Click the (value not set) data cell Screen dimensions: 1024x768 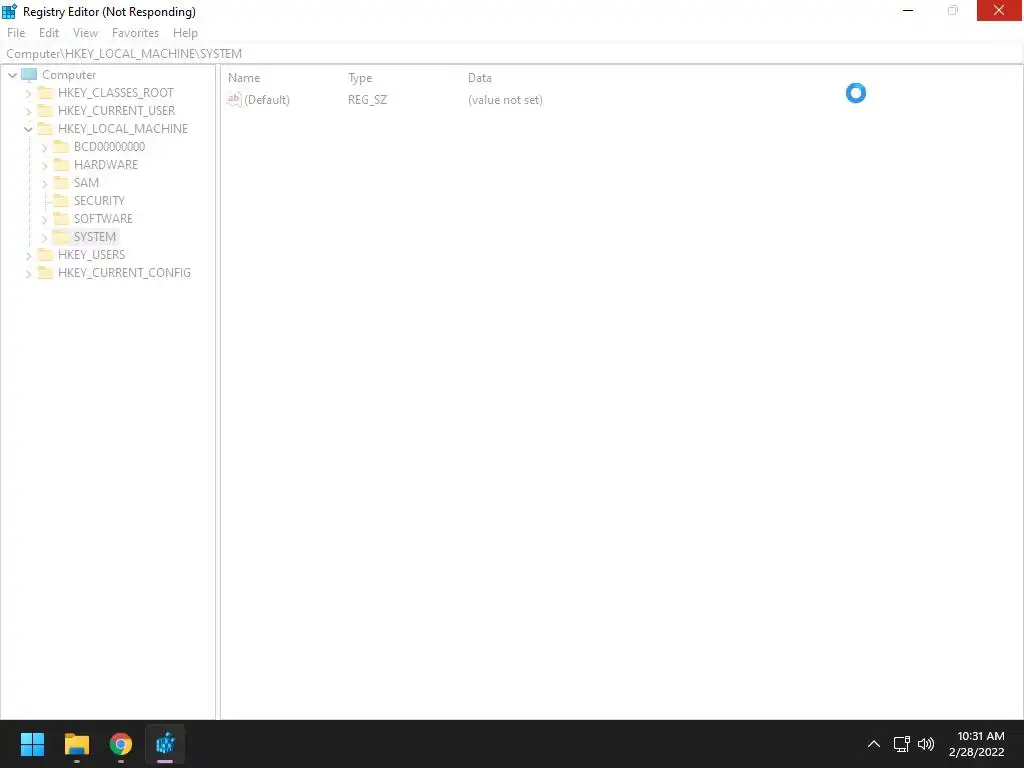click(505, 100)
